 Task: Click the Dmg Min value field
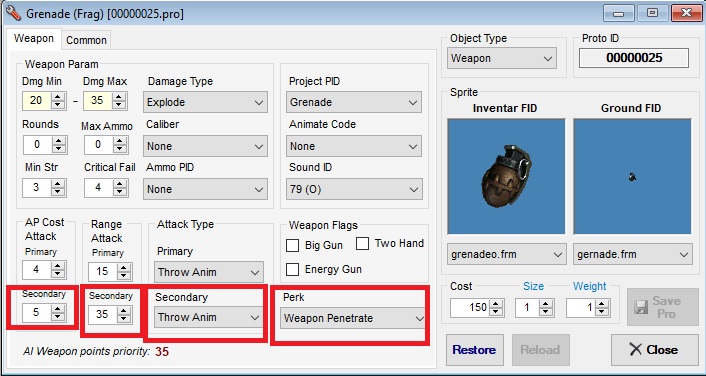(x=36, y=100)
